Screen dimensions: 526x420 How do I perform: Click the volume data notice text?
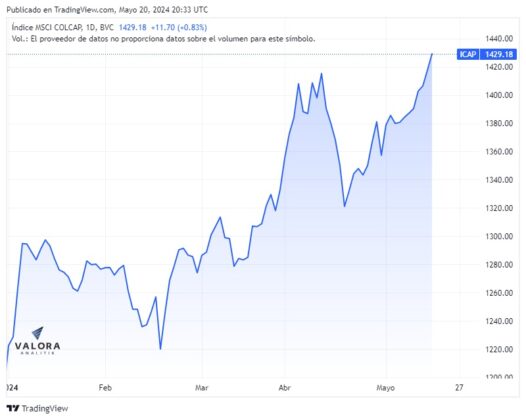tap(163, 39)
